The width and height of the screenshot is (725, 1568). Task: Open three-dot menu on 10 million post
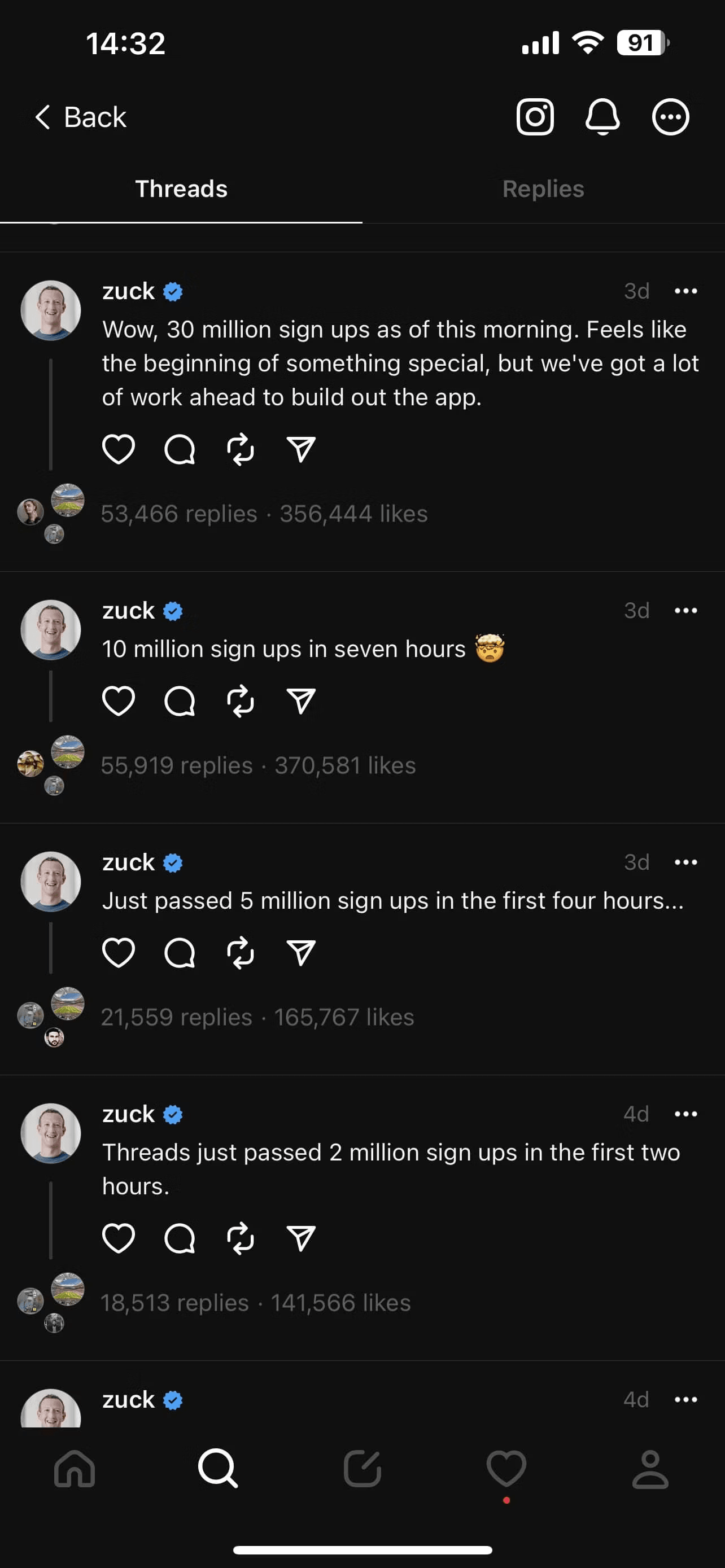[685, 611]
